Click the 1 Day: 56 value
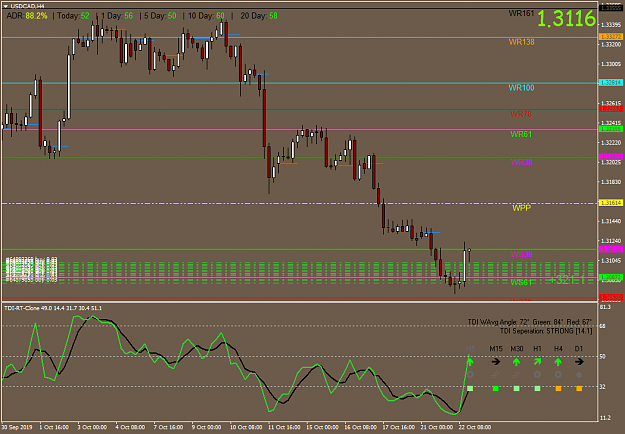625x434 pixels. click(x=117, y=16)
